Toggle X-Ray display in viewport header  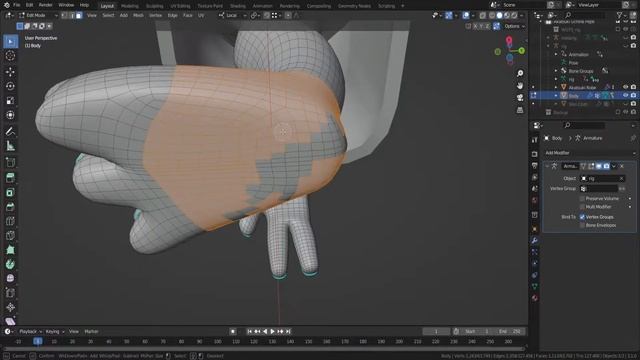coord(482,15)
